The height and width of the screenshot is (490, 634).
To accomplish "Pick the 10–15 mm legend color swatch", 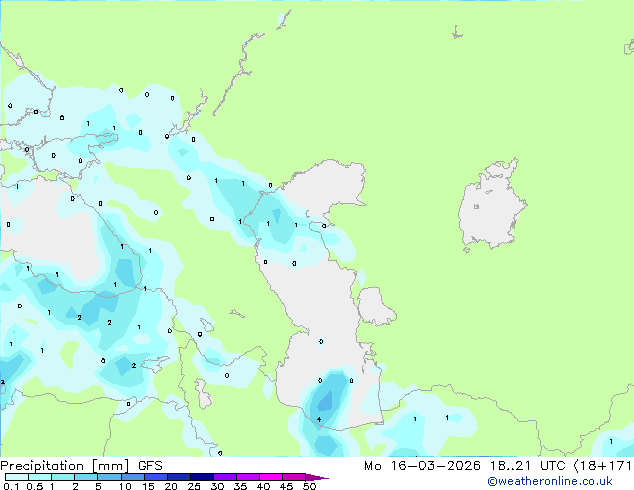I will [133, 477].
